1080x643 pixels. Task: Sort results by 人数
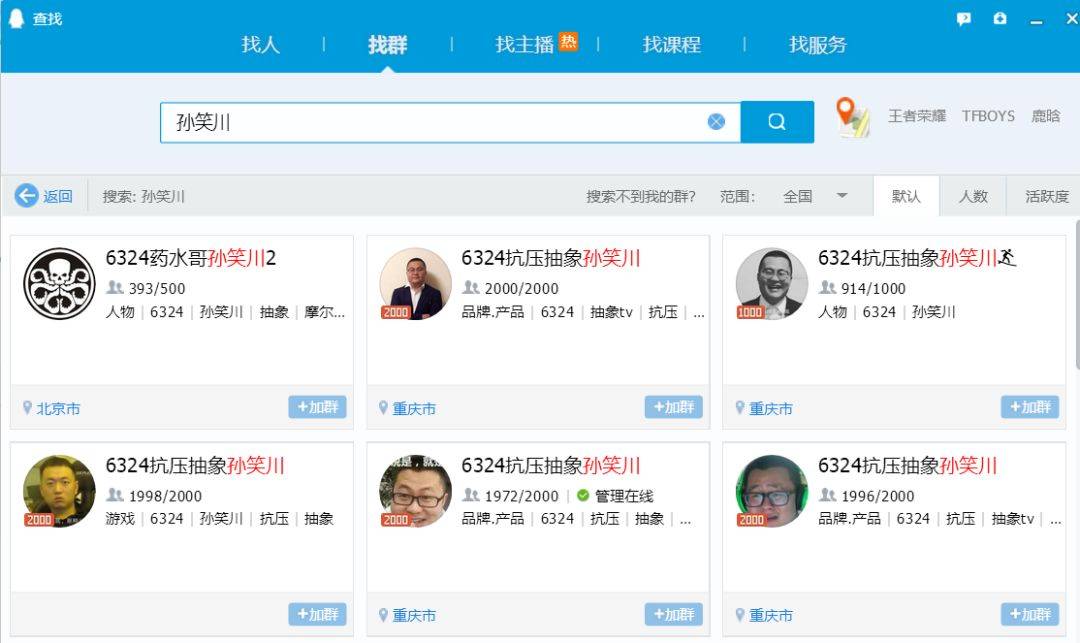pyautogui.click(x=973, y=196)
